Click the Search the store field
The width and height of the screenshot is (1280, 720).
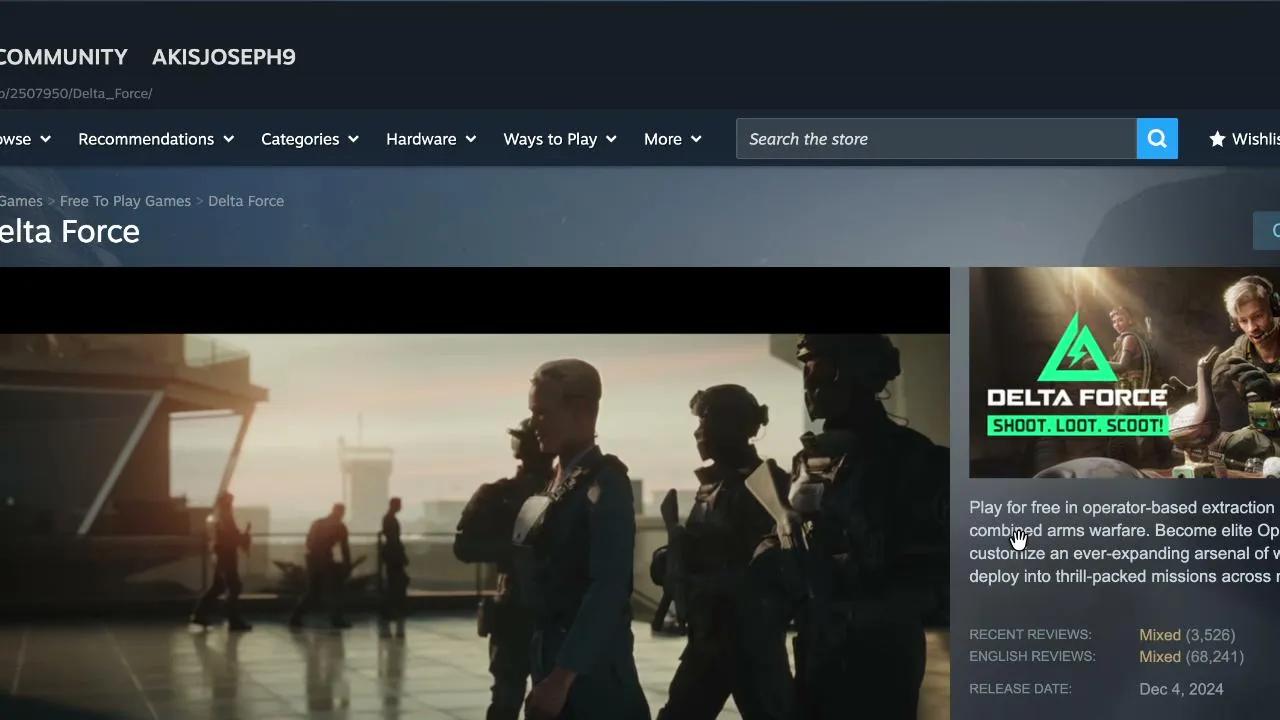(936, 139)
